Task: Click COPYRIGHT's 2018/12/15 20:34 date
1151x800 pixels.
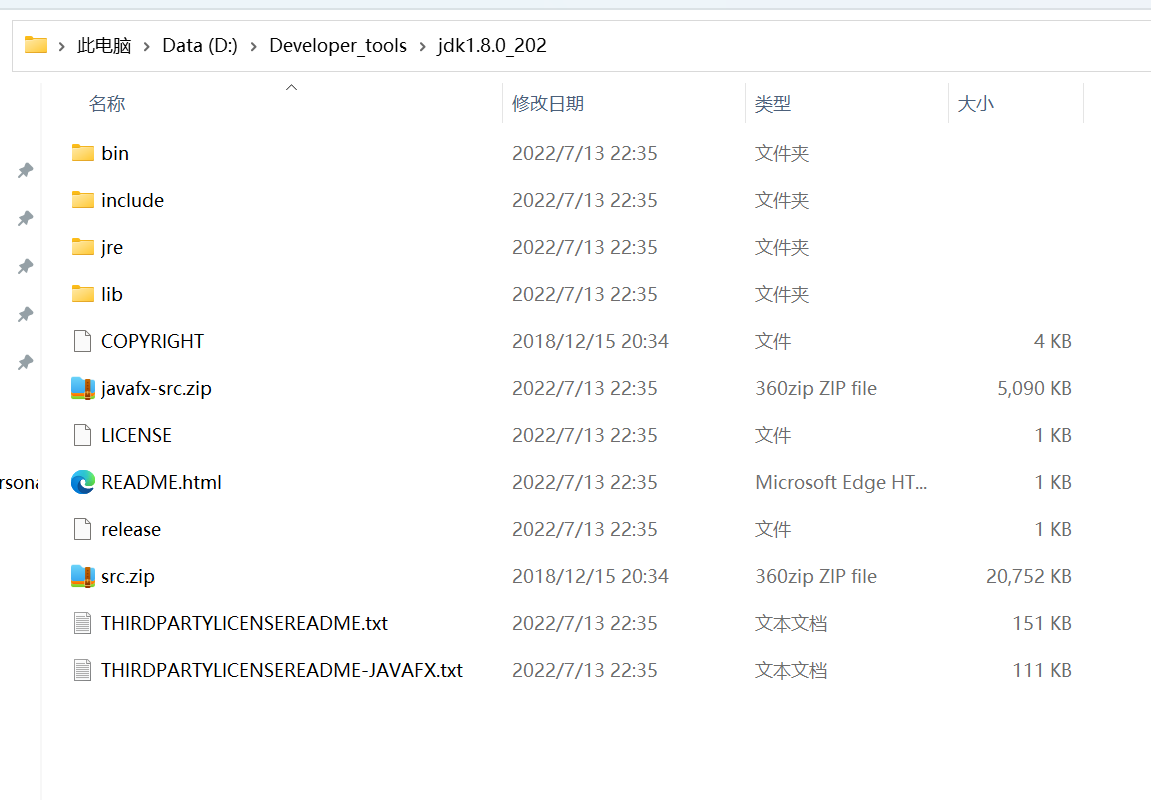Action: (590, 341)
